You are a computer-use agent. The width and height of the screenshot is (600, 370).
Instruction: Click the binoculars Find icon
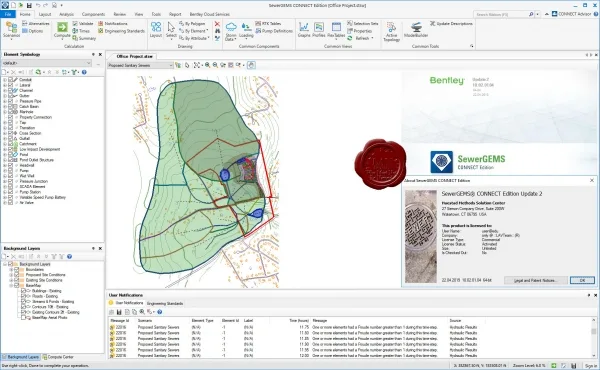pyautogui.click(x=217, y=31)
